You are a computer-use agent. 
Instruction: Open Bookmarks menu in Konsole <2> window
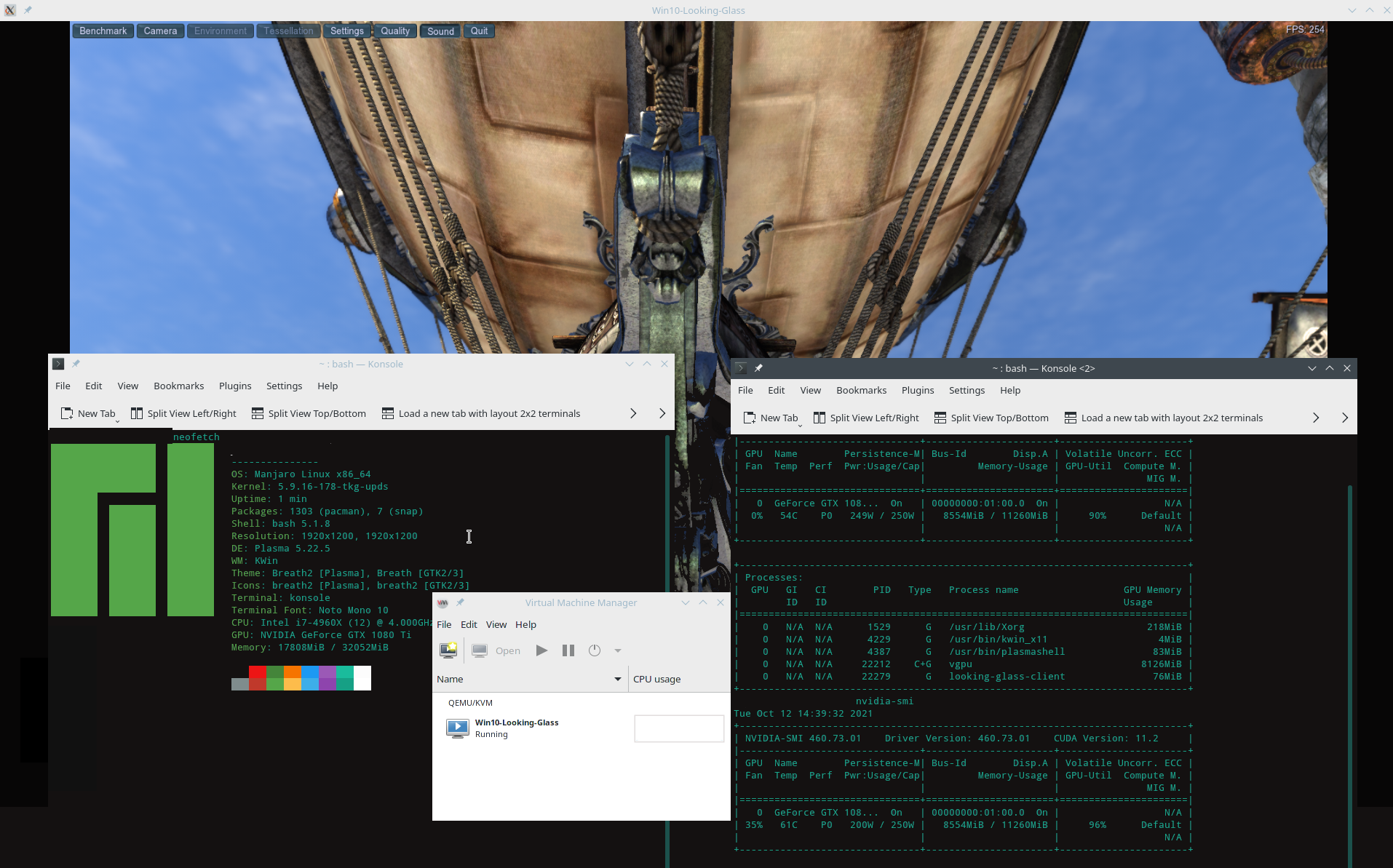pos(862,390)
